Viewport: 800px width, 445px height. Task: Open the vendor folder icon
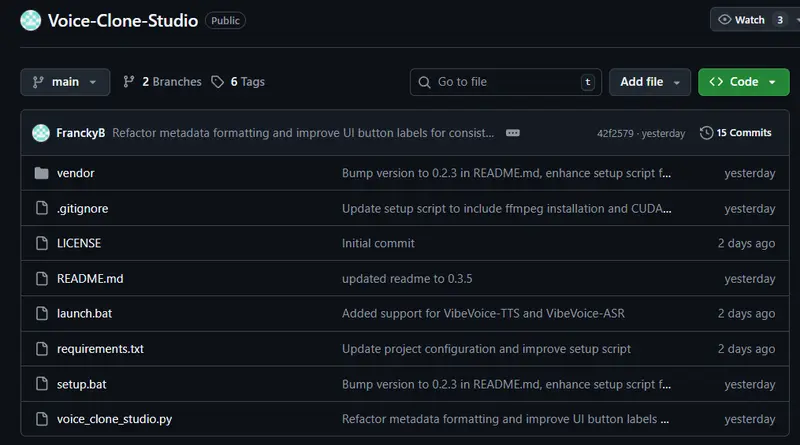41,174
